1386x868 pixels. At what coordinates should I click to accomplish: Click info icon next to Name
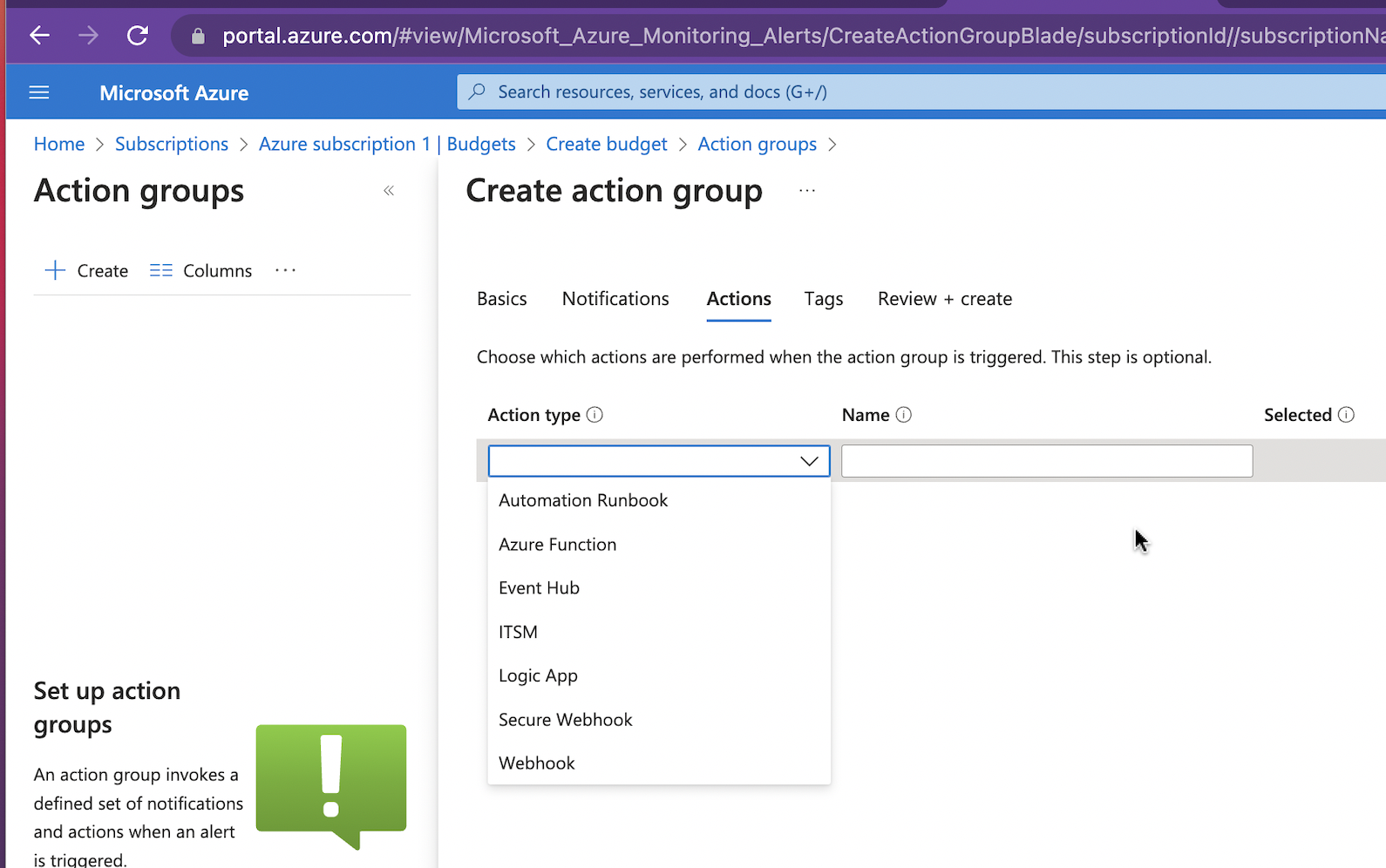904,415
